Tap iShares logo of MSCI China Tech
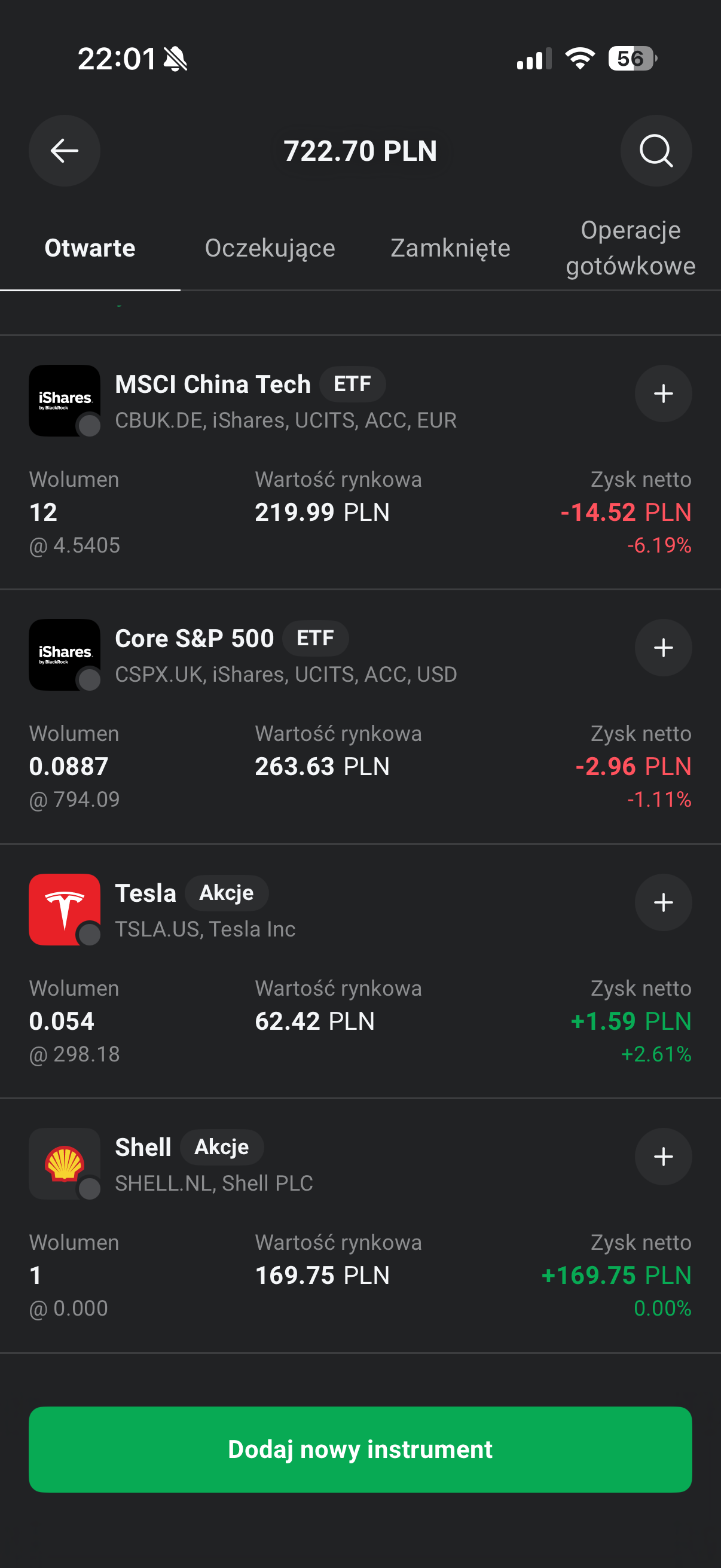 (65, 401)
